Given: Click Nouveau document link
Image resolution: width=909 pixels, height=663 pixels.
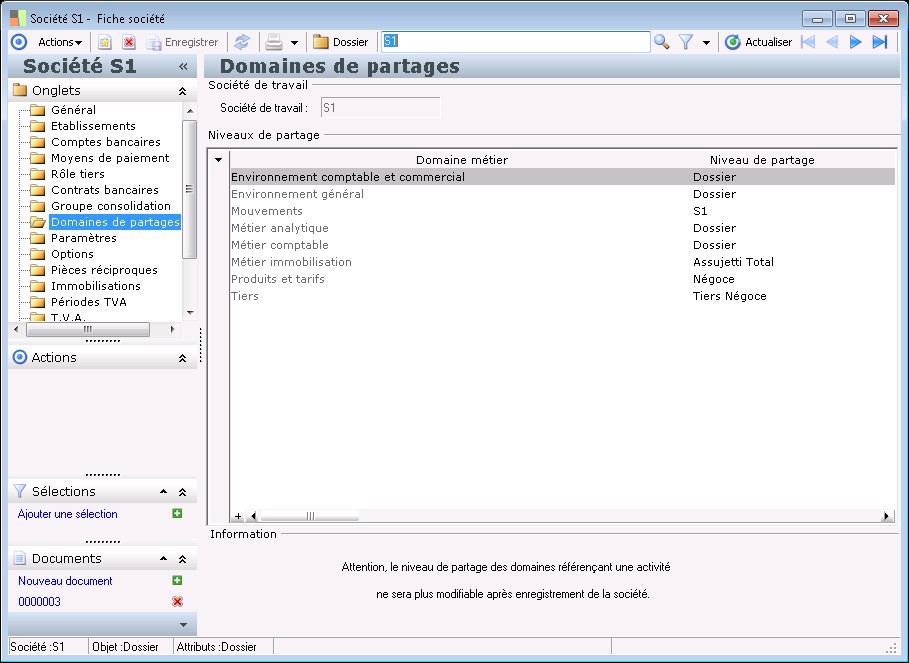Looking at the screenshot, I should 65,581.
